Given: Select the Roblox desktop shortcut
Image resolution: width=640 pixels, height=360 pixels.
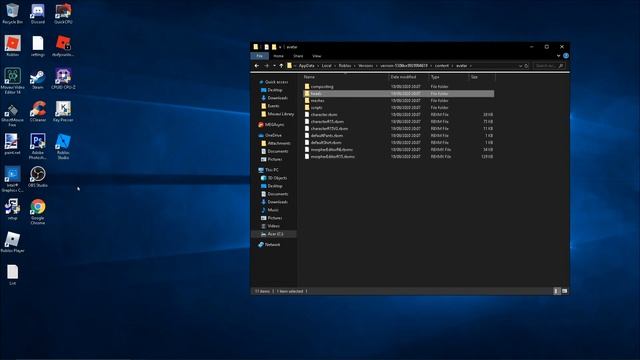Looking at the screenshot, I should 12,46.
